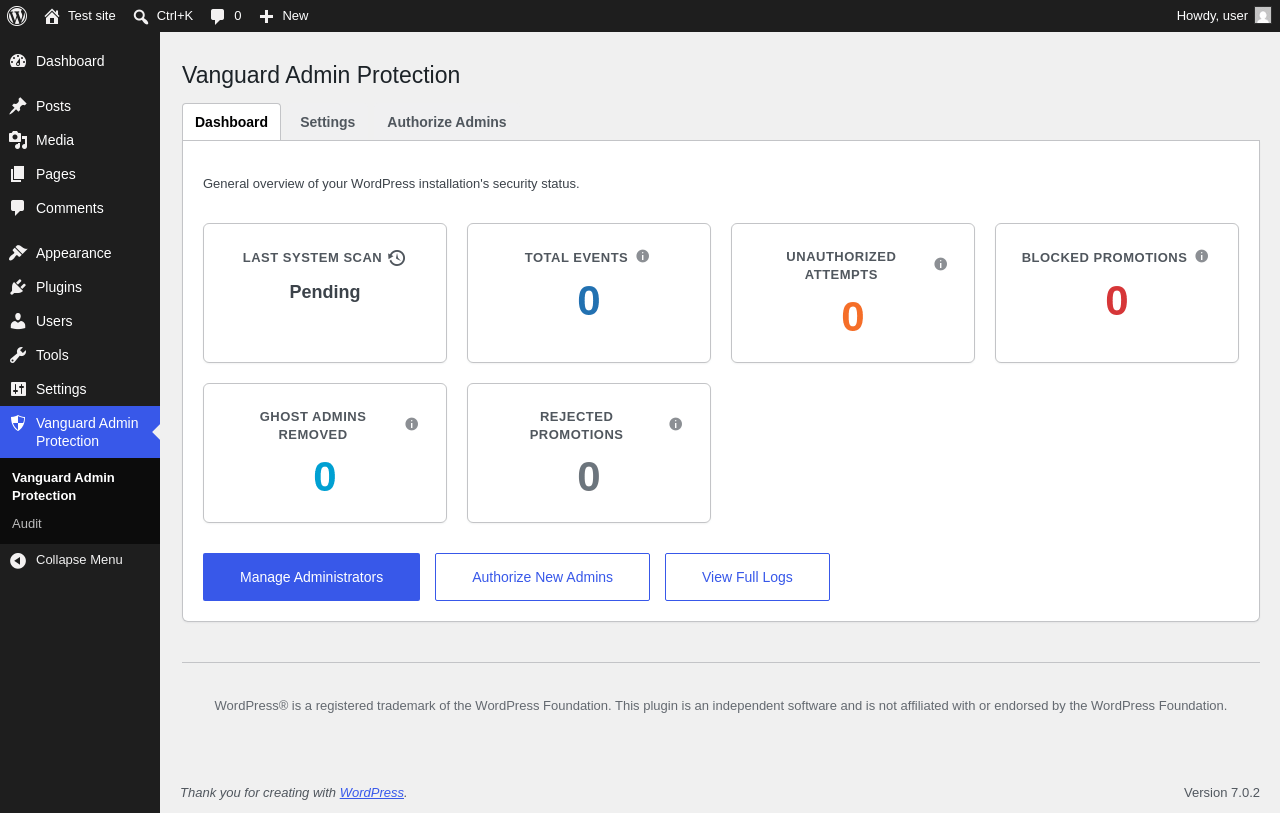The height and width of the screenshot is (813, 1280).
Task: Click the Vanguard Admin Protection page heading
Action: 321,75
